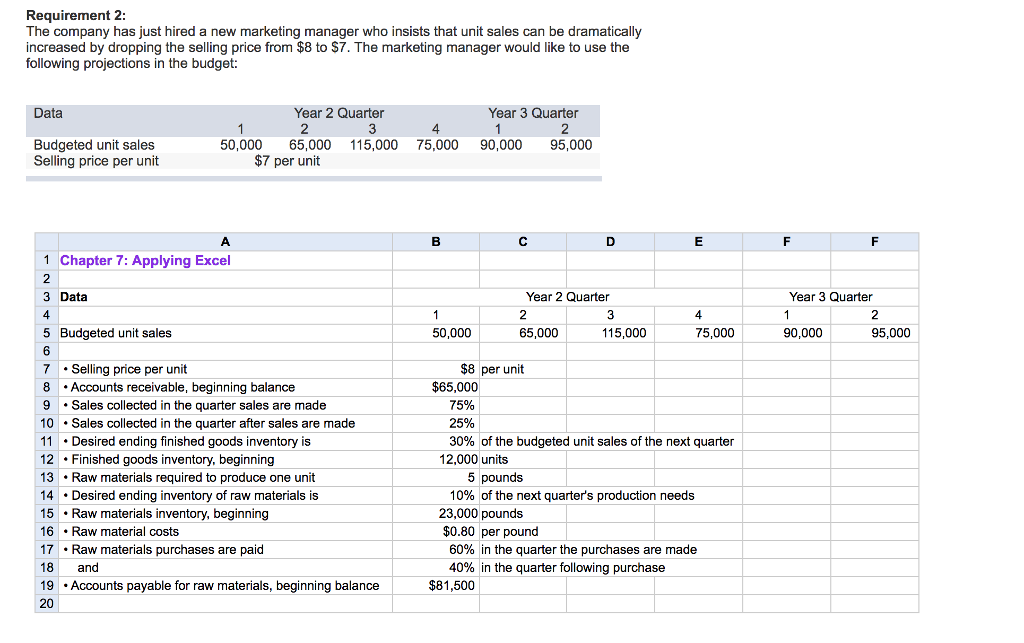The height and width of the screenshot is (643, 1024).
Task: Select 'Finished goods inventory, beginning' label
Action: click(225, 460)
